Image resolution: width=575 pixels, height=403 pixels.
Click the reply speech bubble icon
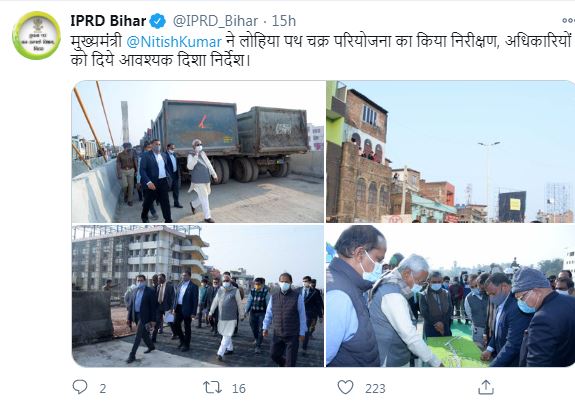(x=80, y=387)
